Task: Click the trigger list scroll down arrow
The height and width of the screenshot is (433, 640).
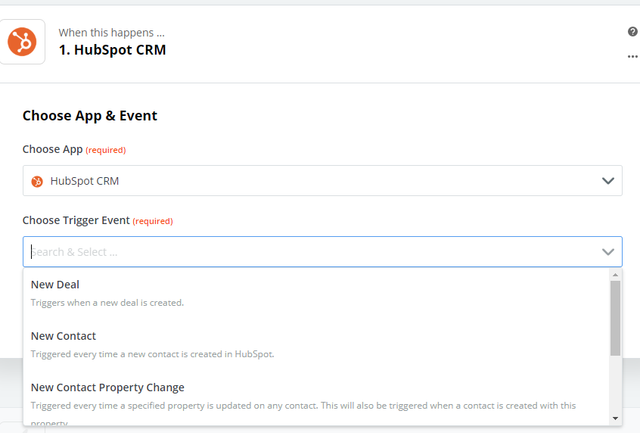Action: [615, 418]
